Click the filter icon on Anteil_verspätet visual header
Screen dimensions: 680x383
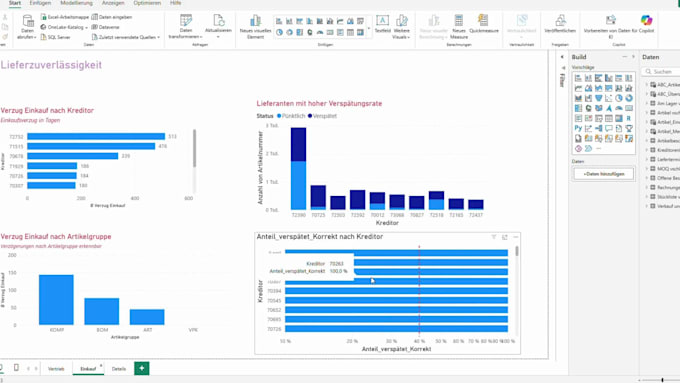click(494, 237)
